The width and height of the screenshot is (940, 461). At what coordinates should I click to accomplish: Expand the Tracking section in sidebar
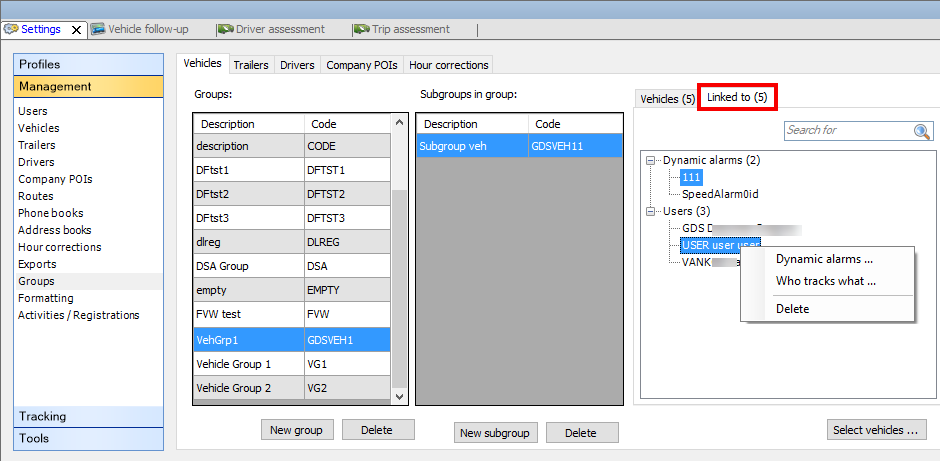click(88, 416)
